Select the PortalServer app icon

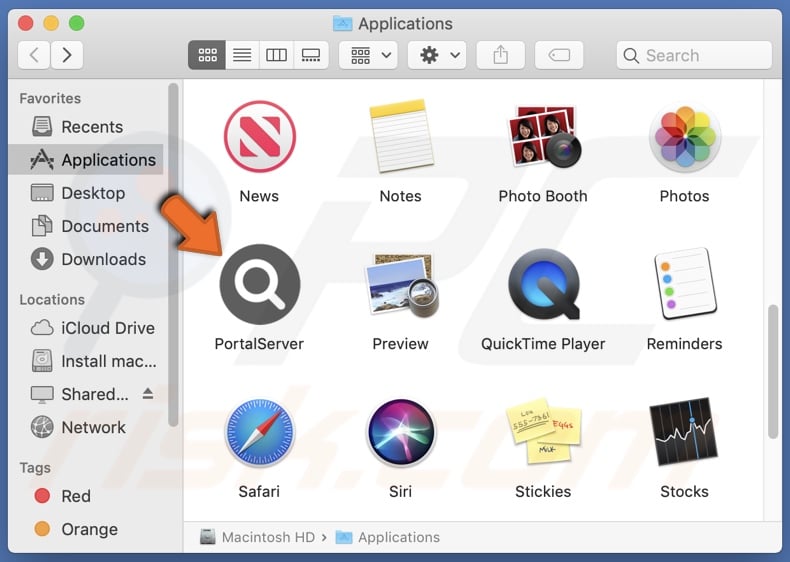pos(259,284)
